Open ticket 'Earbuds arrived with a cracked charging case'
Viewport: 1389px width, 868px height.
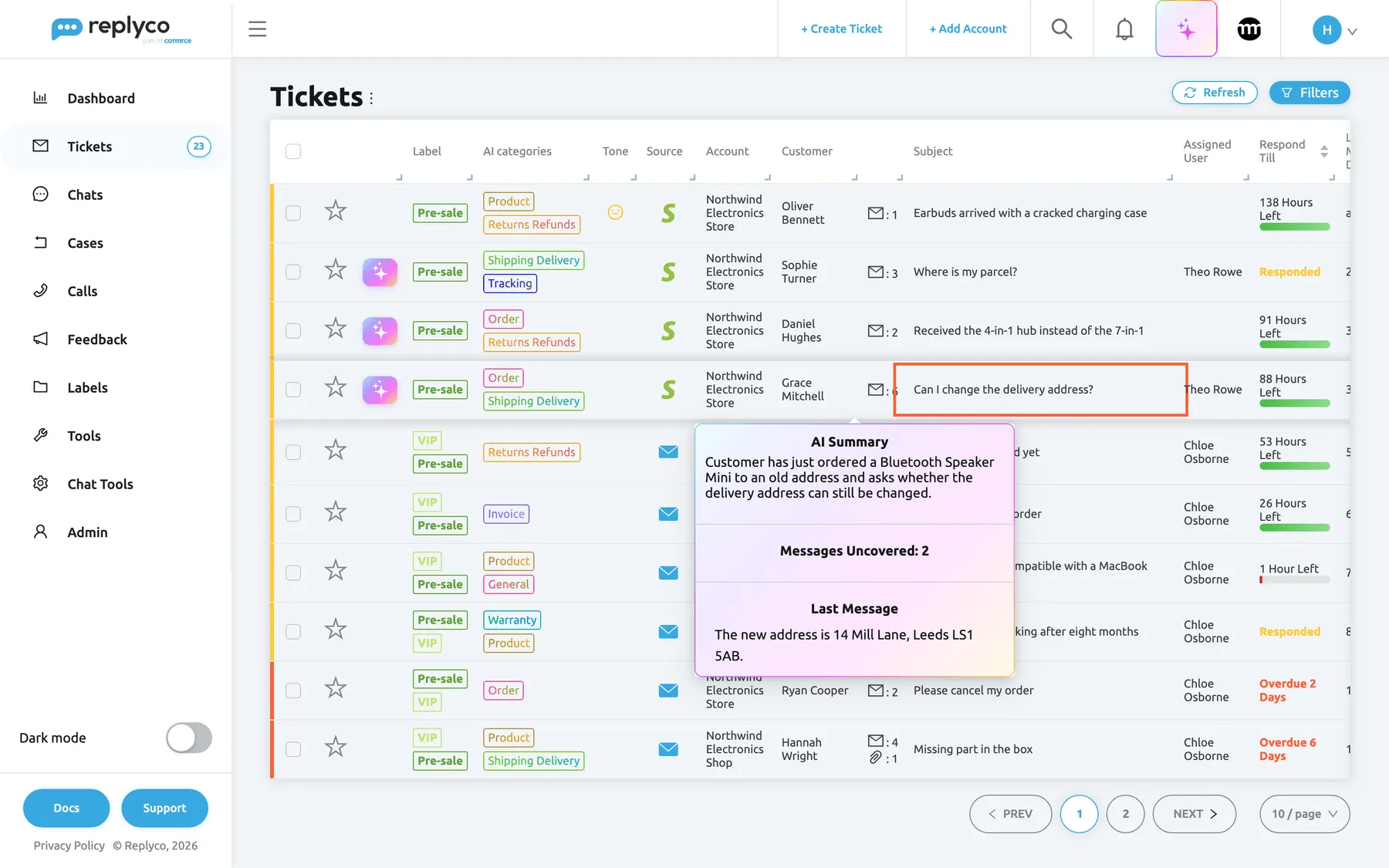pos(1030,213)
